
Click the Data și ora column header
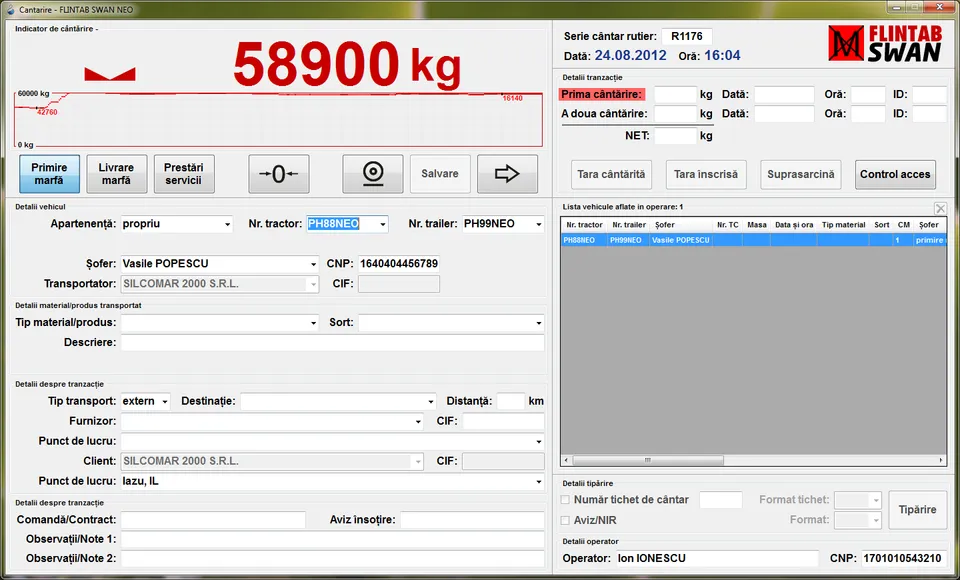tap(794, 225)
